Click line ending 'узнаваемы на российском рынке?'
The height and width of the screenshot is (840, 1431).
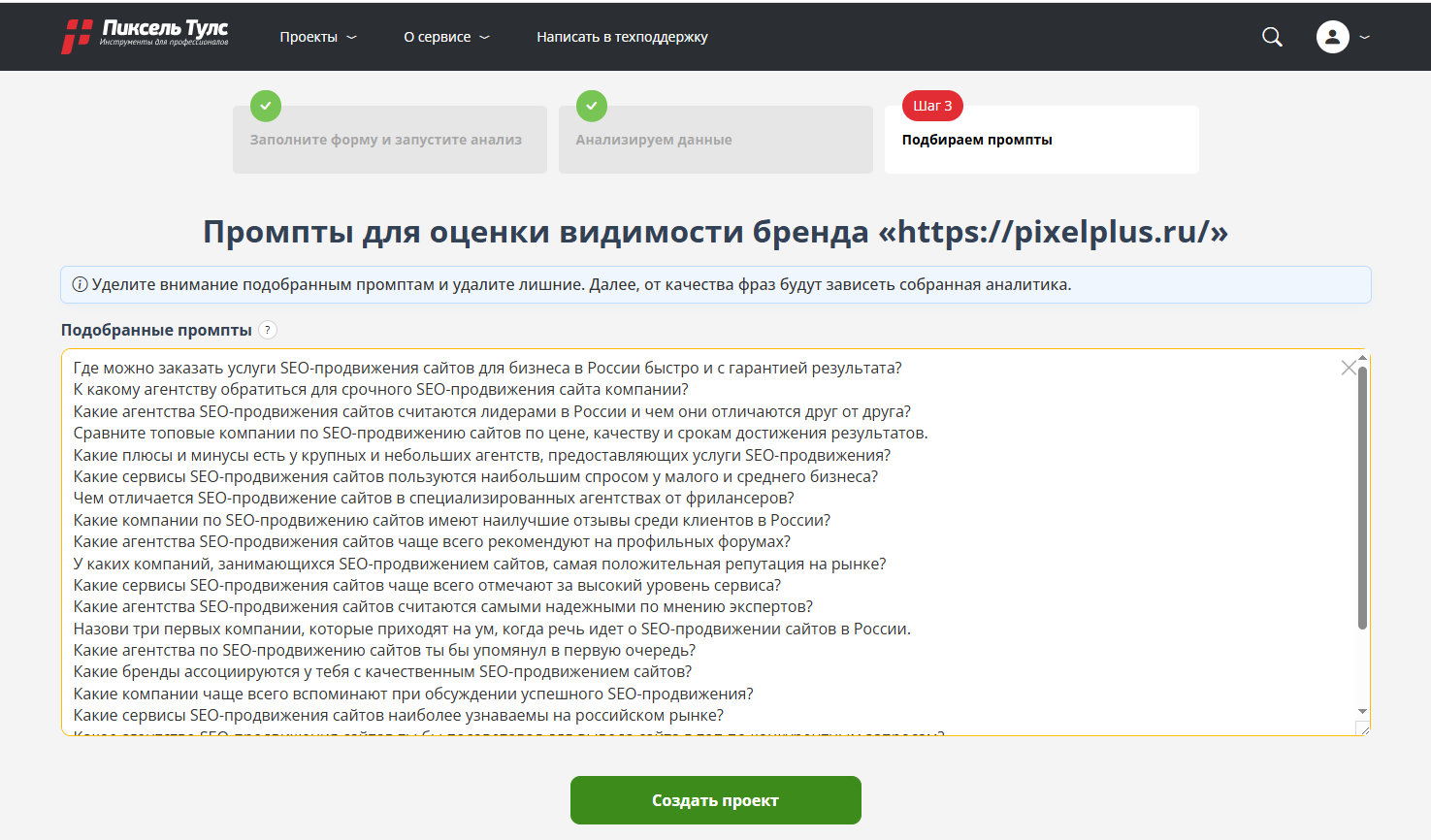[399, 715]
